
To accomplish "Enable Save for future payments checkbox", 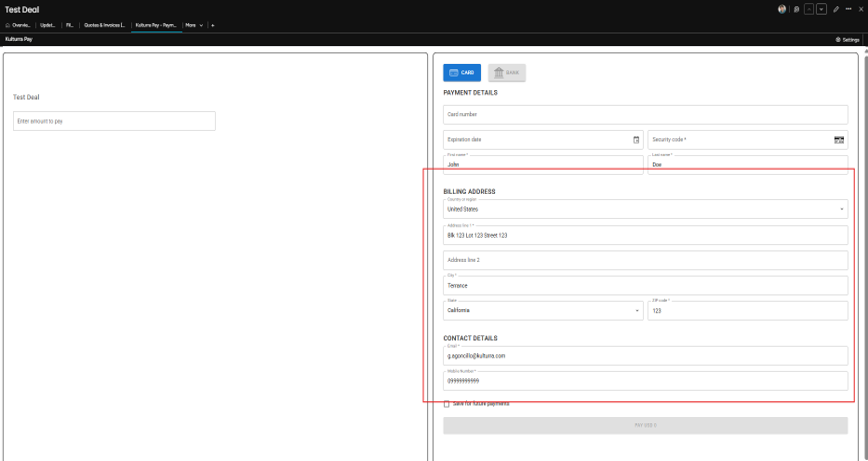I will point(447,404).
